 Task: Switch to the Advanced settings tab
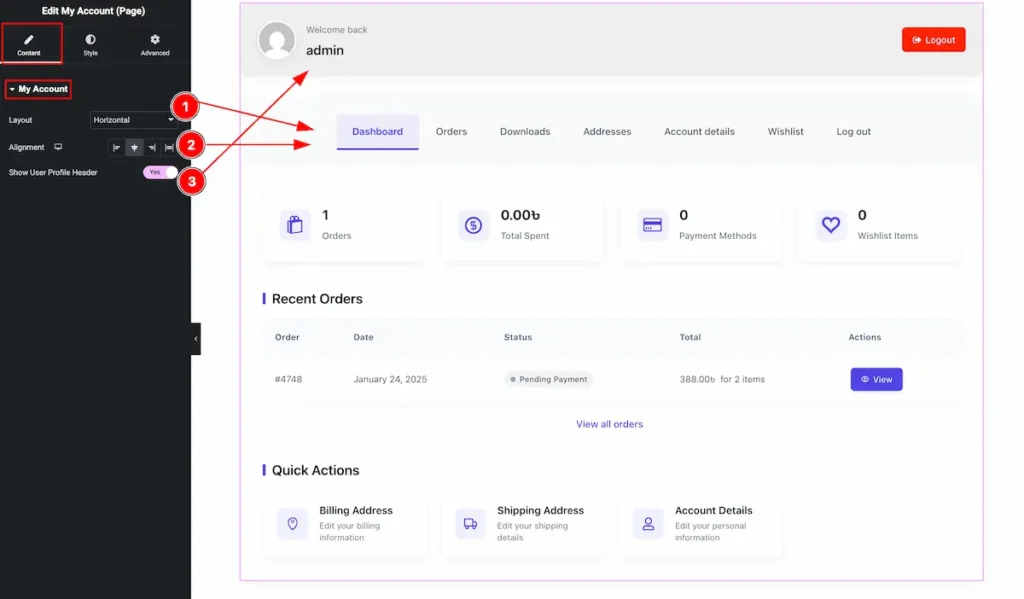155,44
